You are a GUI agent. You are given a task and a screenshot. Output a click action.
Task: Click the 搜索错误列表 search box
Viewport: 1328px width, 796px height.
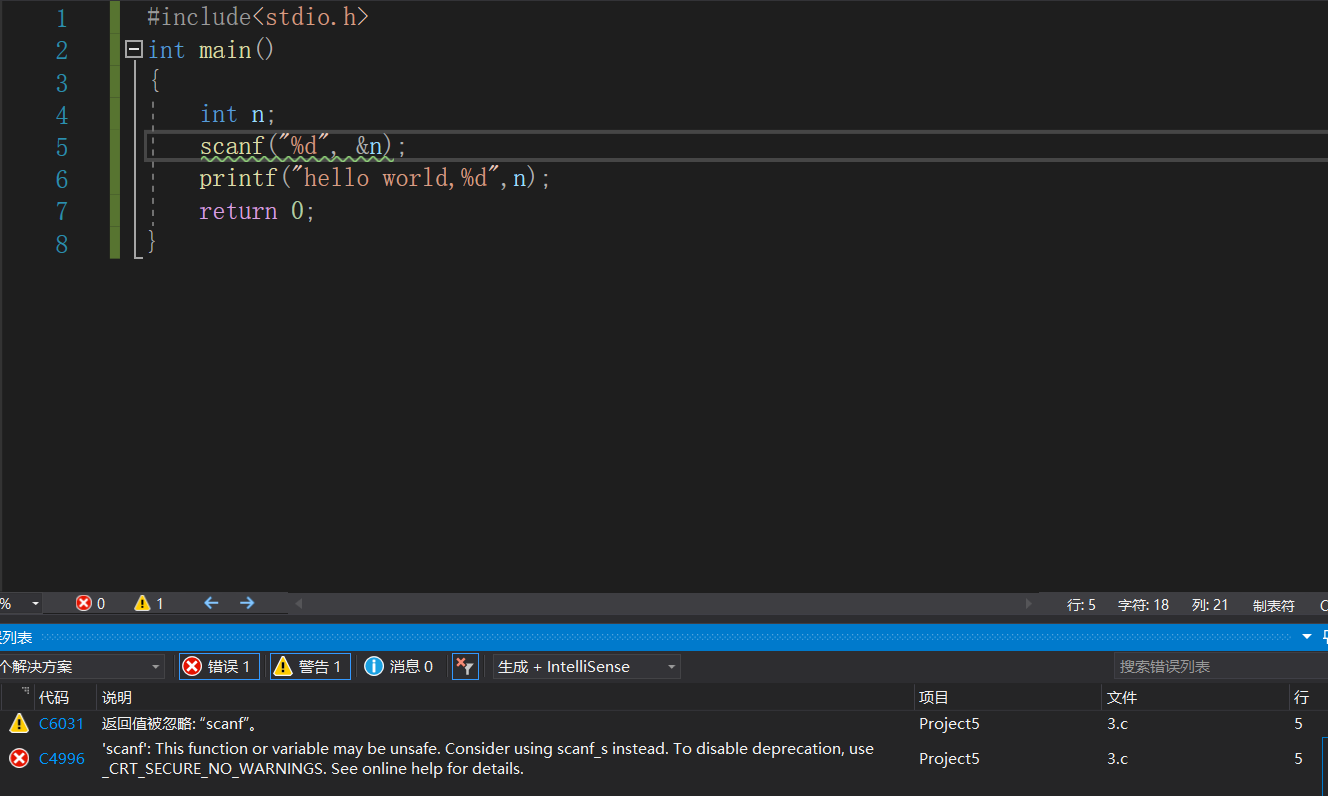[1220, 666]
